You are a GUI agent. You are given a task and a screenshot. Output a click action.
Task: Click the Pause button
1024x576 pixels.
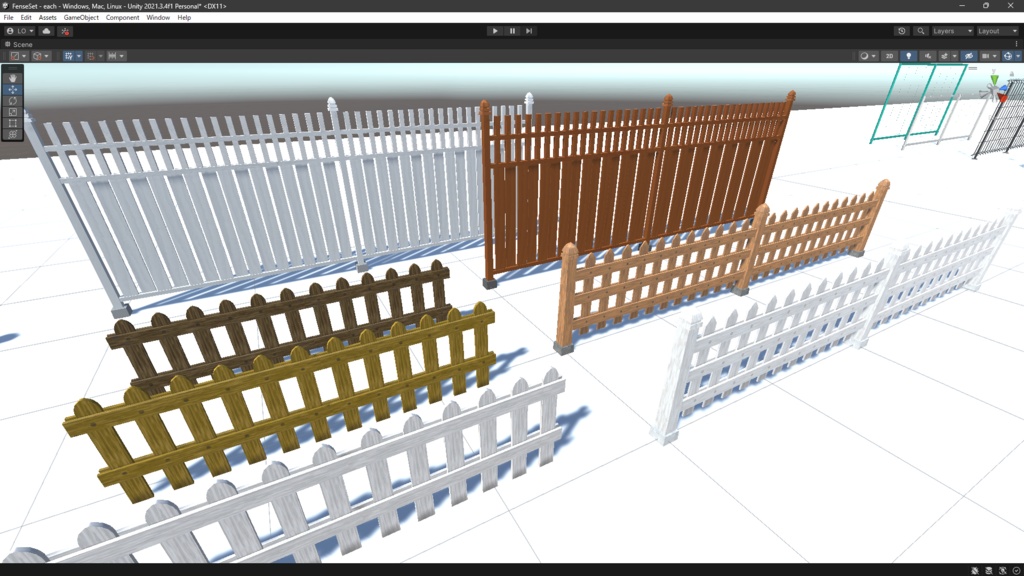[x=512, y=31]
